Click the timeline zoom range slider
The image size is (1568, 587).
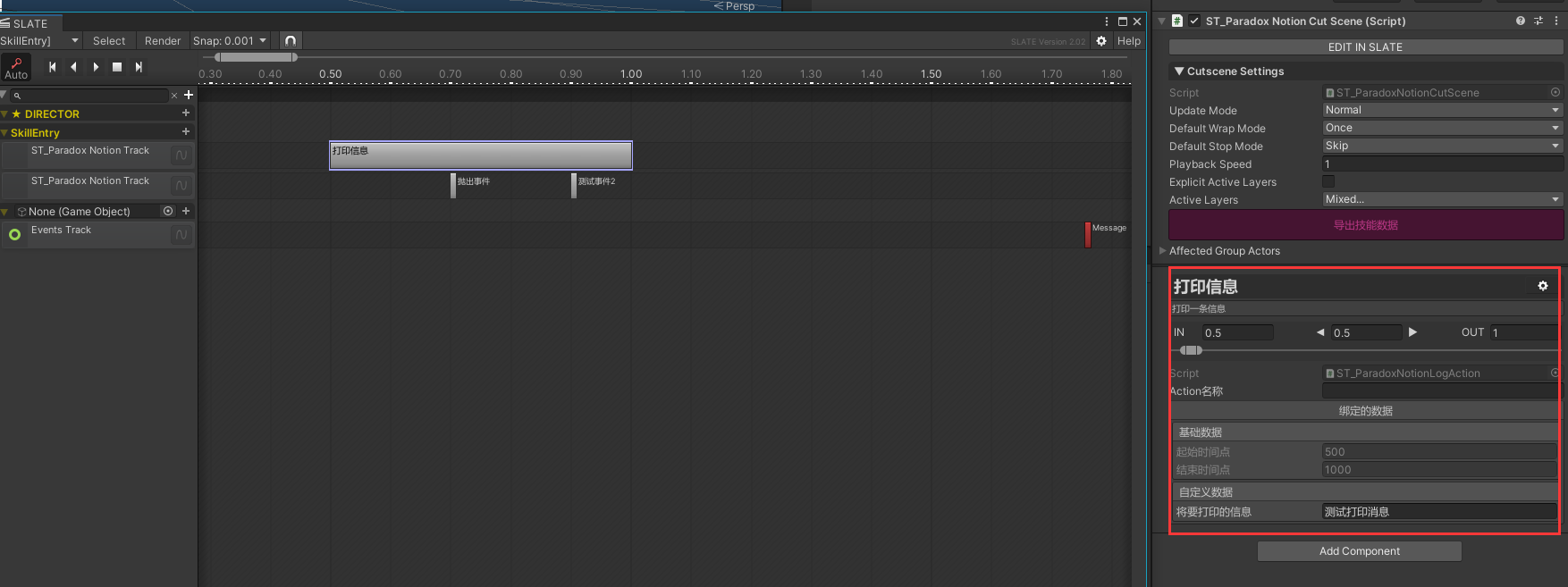pos(256,57)
